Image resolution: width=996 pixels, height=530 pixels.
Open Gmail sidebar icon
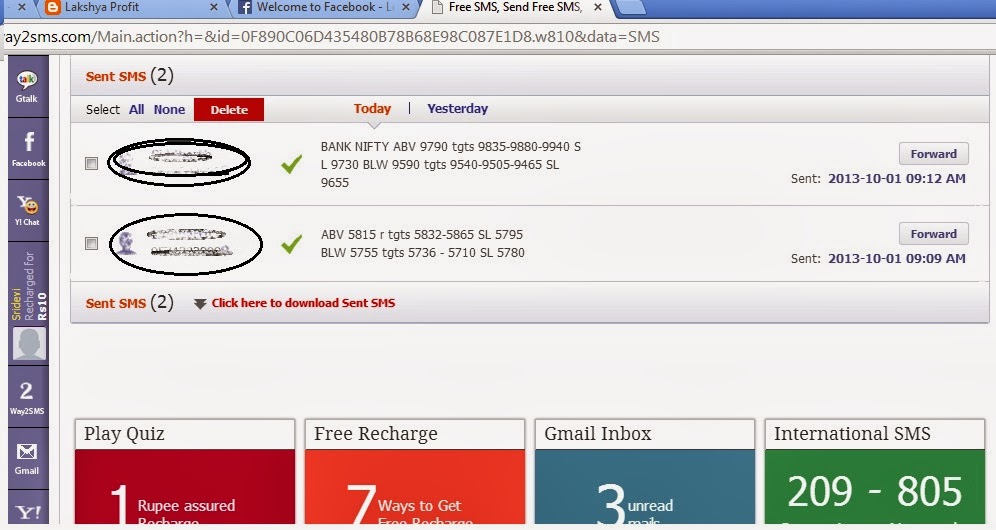click(x=27, y=458)
